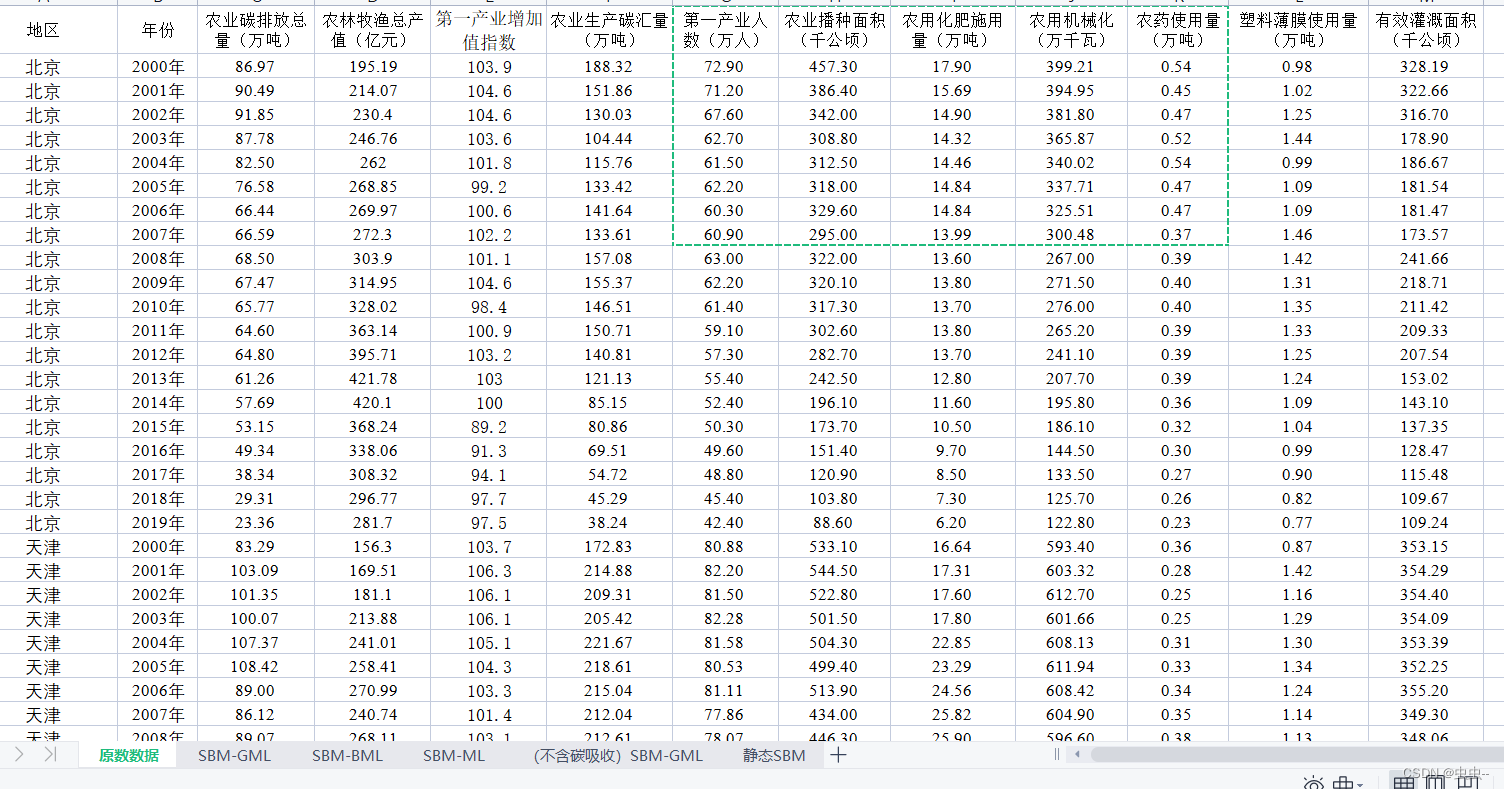Select the 农用化肥施用量（万吨） header cell
Screen dimensions: 1504x789
pyautogui.click(x=952, y=30)
